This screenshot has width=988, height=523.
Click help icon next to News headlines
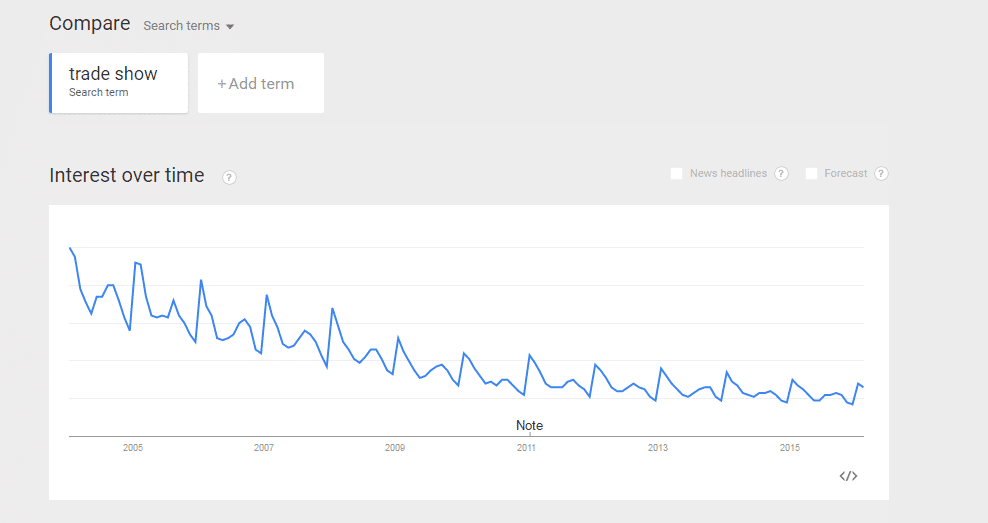781,173
